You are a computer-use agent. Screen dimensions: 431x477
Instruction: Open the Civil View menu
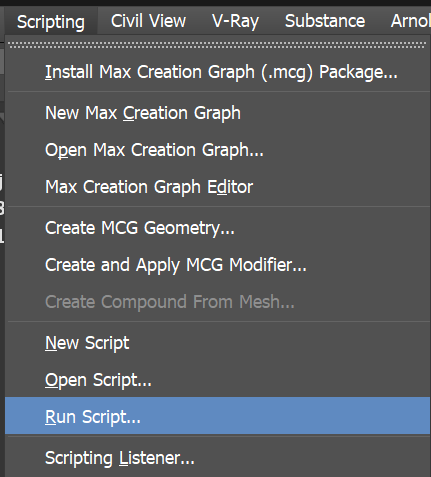pos(148,21)
